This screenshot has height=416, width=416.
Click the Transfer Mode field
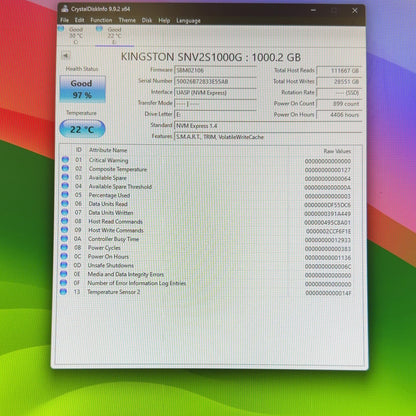215,104
